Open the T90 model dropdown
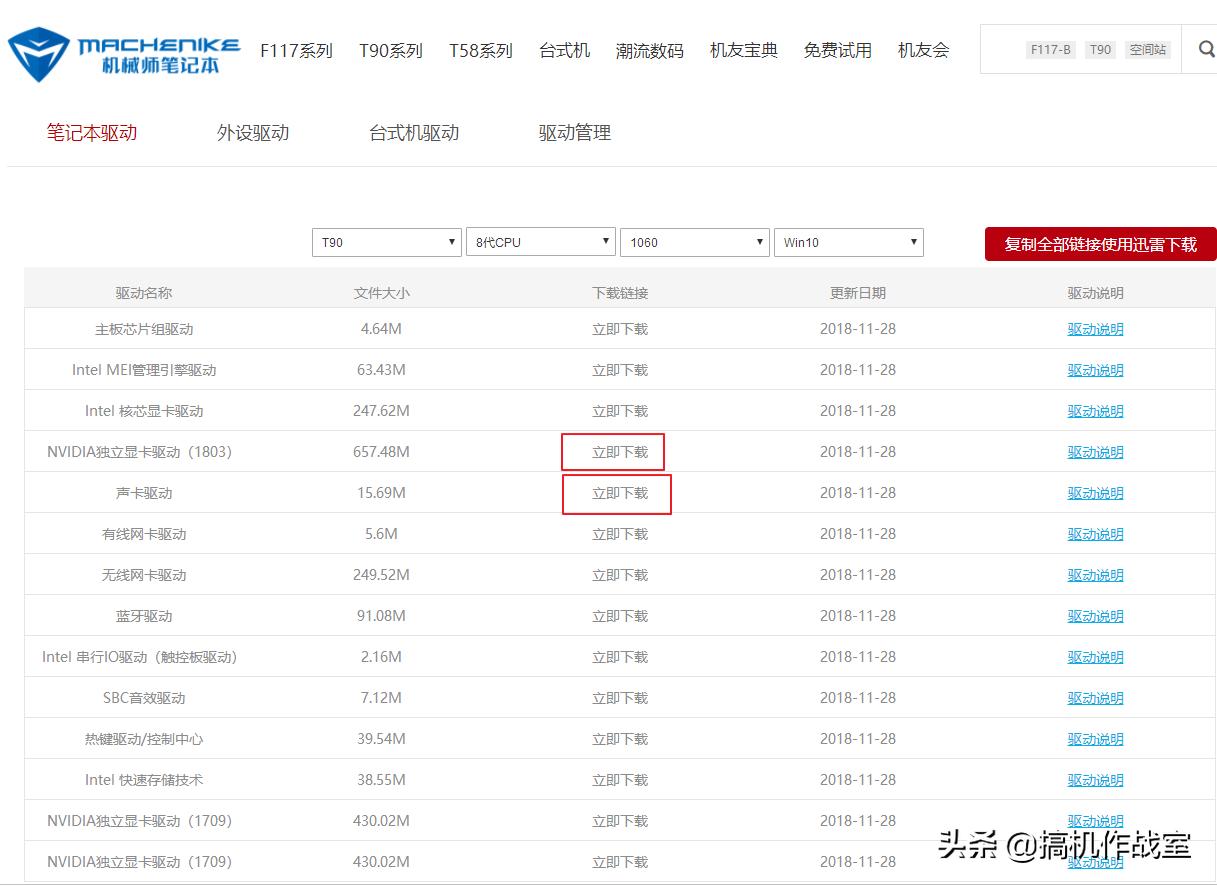The width and height of the screenshot is (1217, 886). (x=386, y=241)
